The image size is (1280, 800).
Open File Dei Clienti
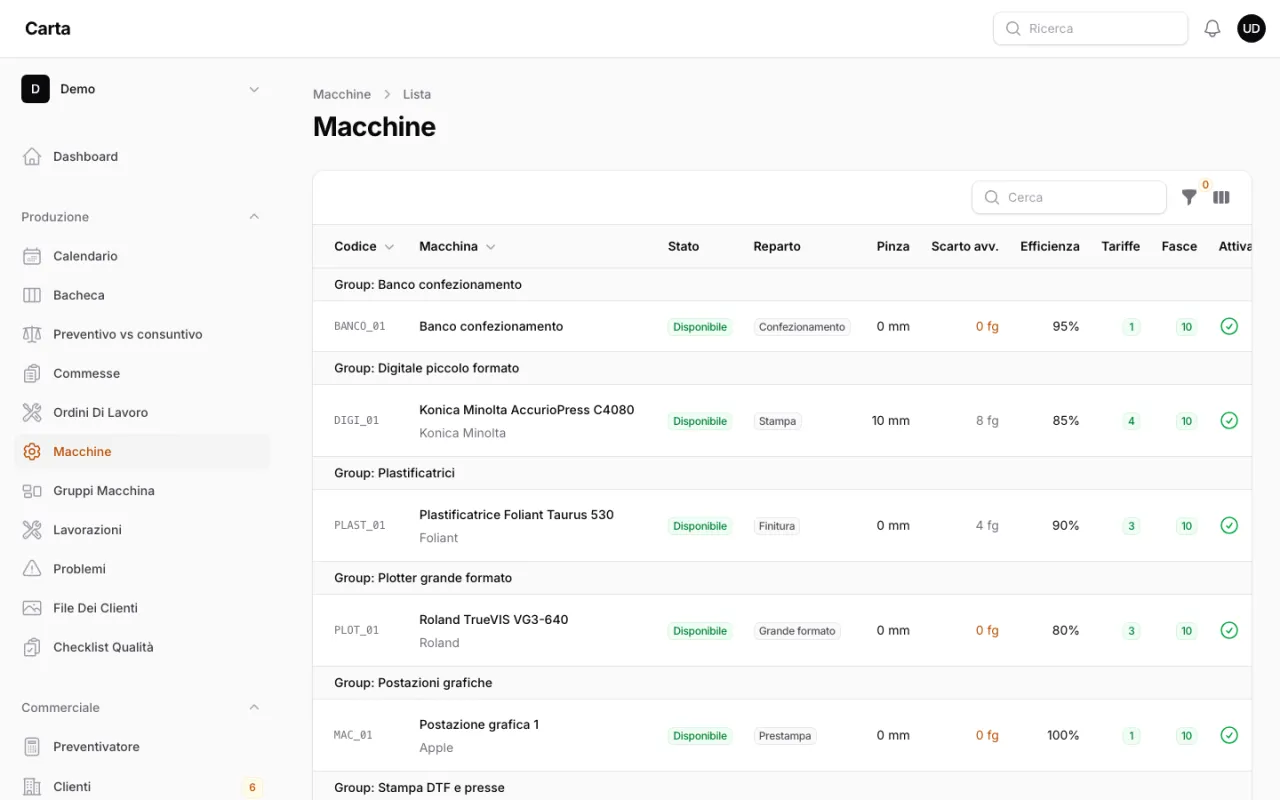tap(142, 608)
